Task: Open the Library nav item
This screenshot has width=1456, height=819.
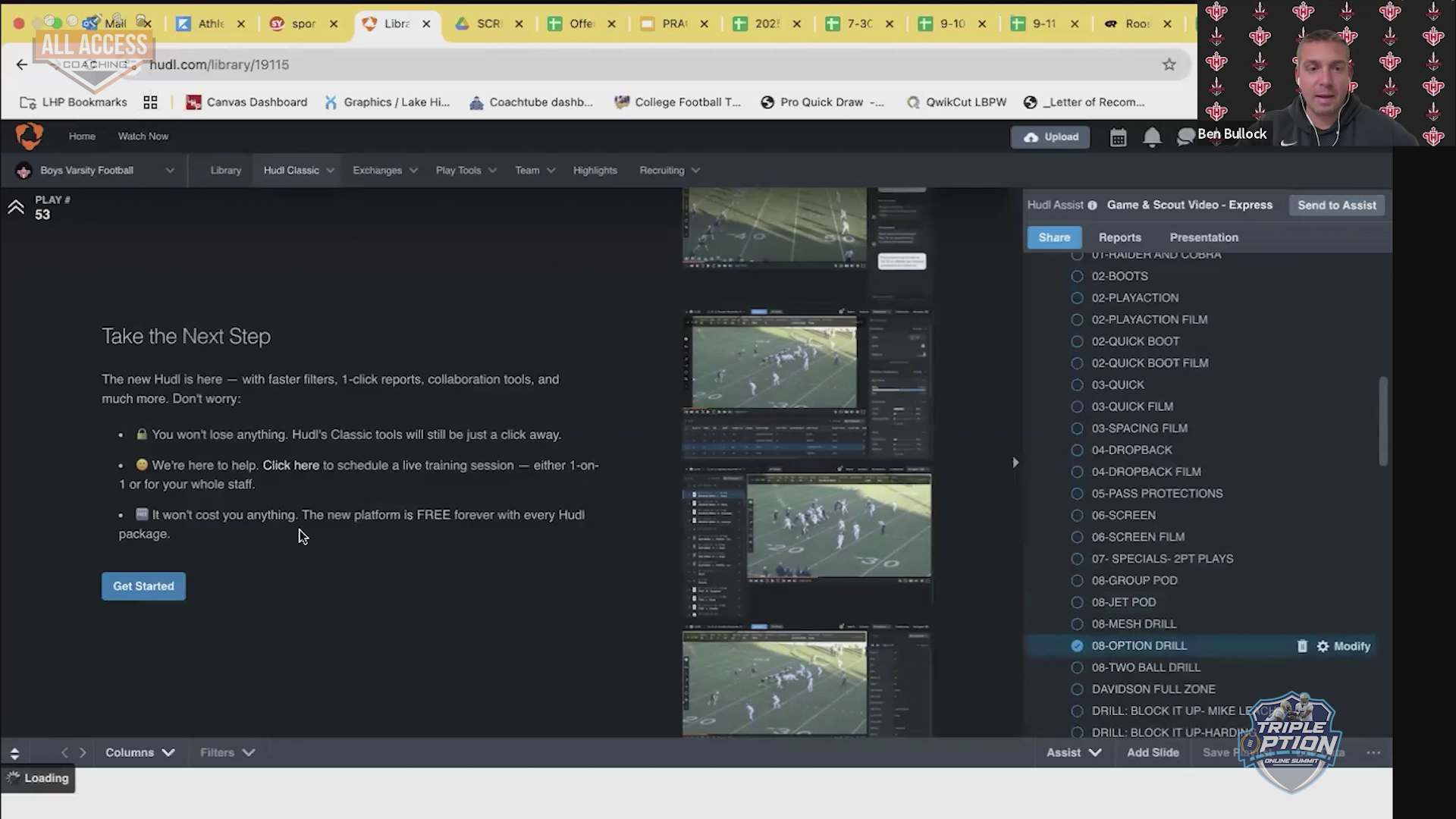Action: (226, 171)
